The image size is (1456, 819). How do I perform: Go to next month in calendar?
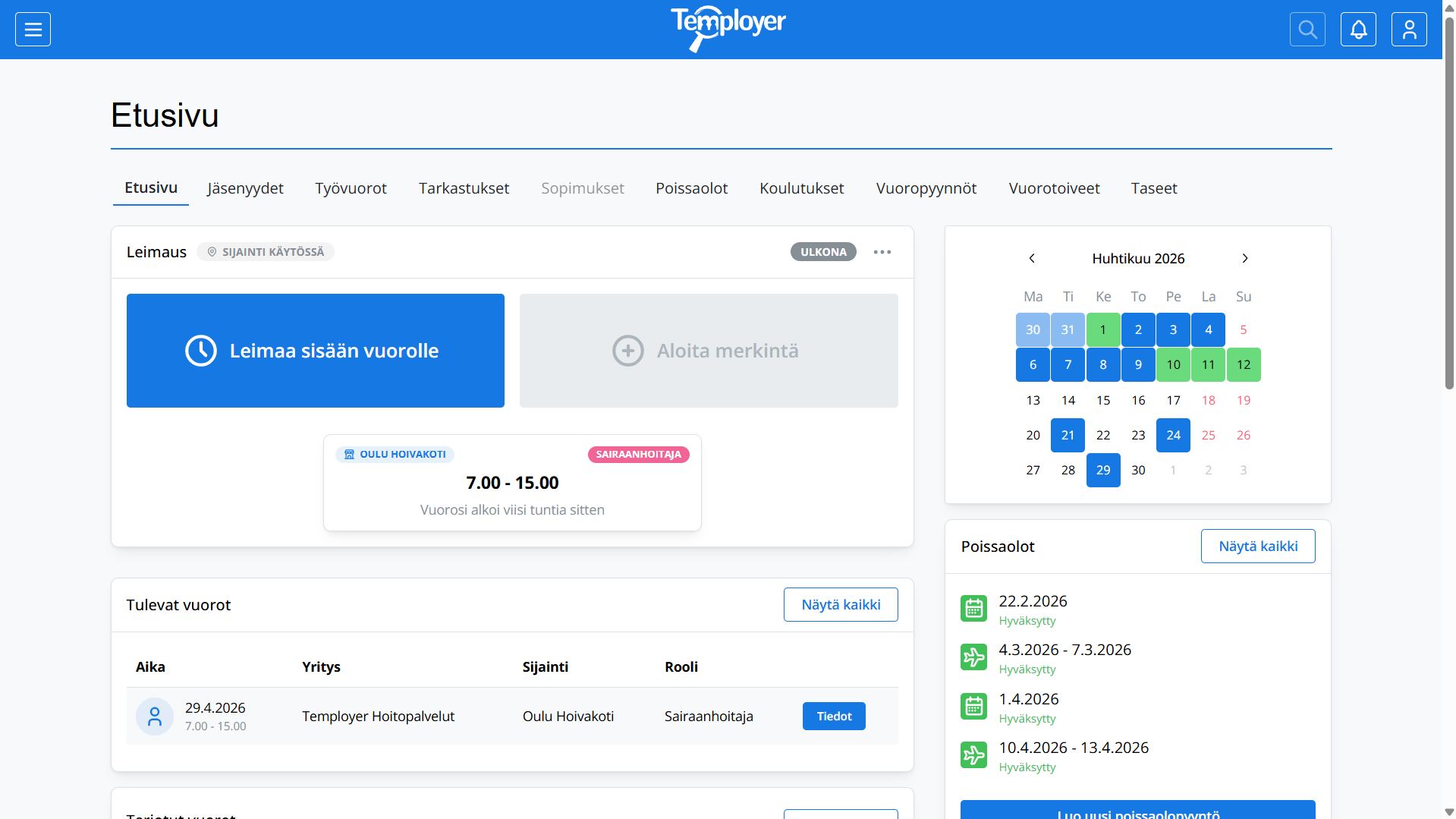(1245, 258)
